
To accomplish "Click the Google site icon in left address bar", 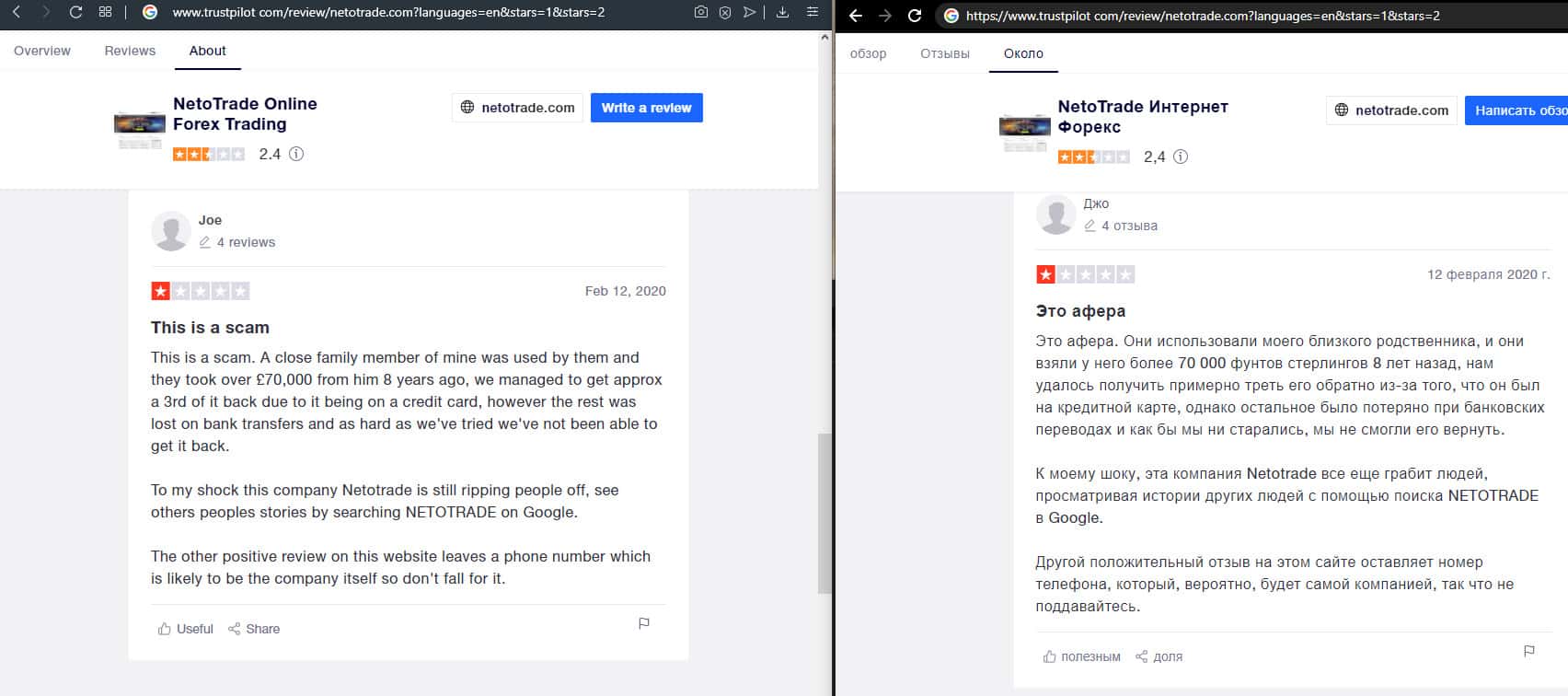I will tap(151, 12).
